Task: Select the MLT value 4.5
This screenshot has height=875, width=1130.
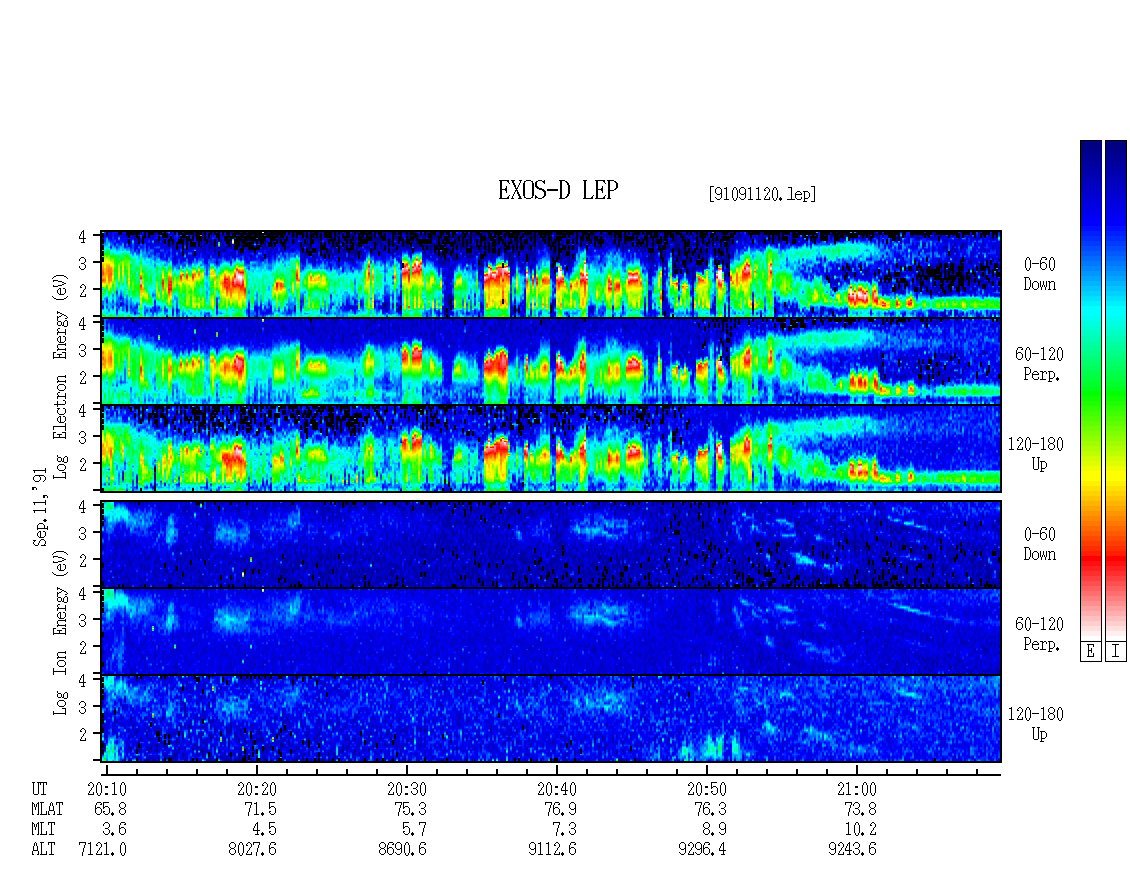Action: pyautogui.click(x=264, y=830)
